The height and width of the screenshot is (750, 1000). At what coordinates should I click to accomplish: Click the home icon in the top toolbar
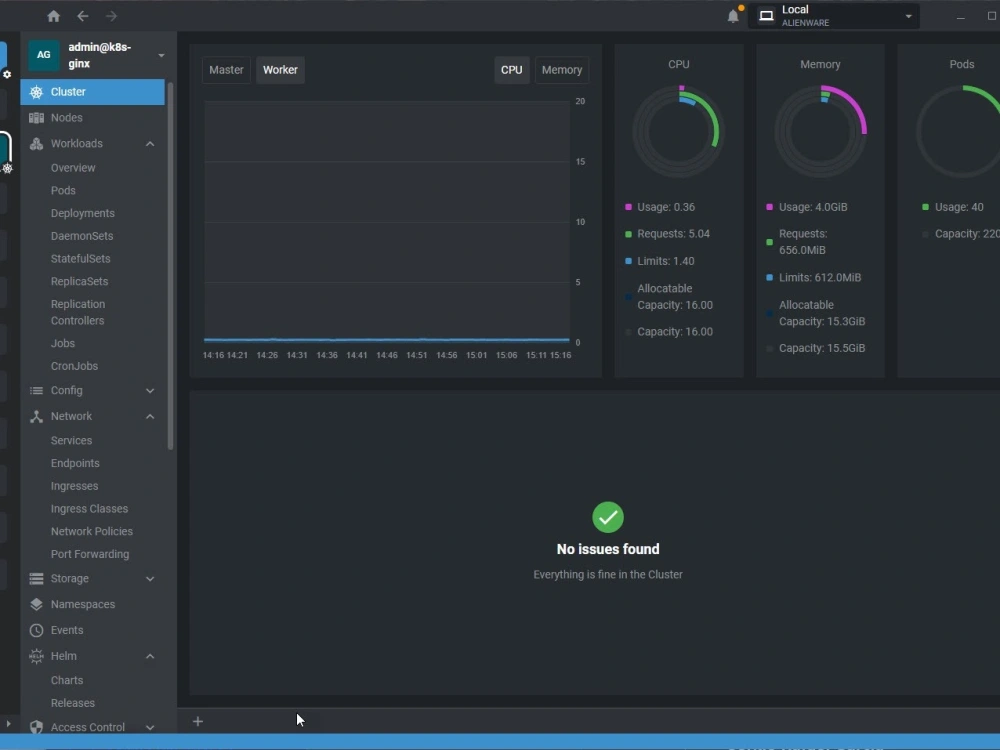pos(53,15)
